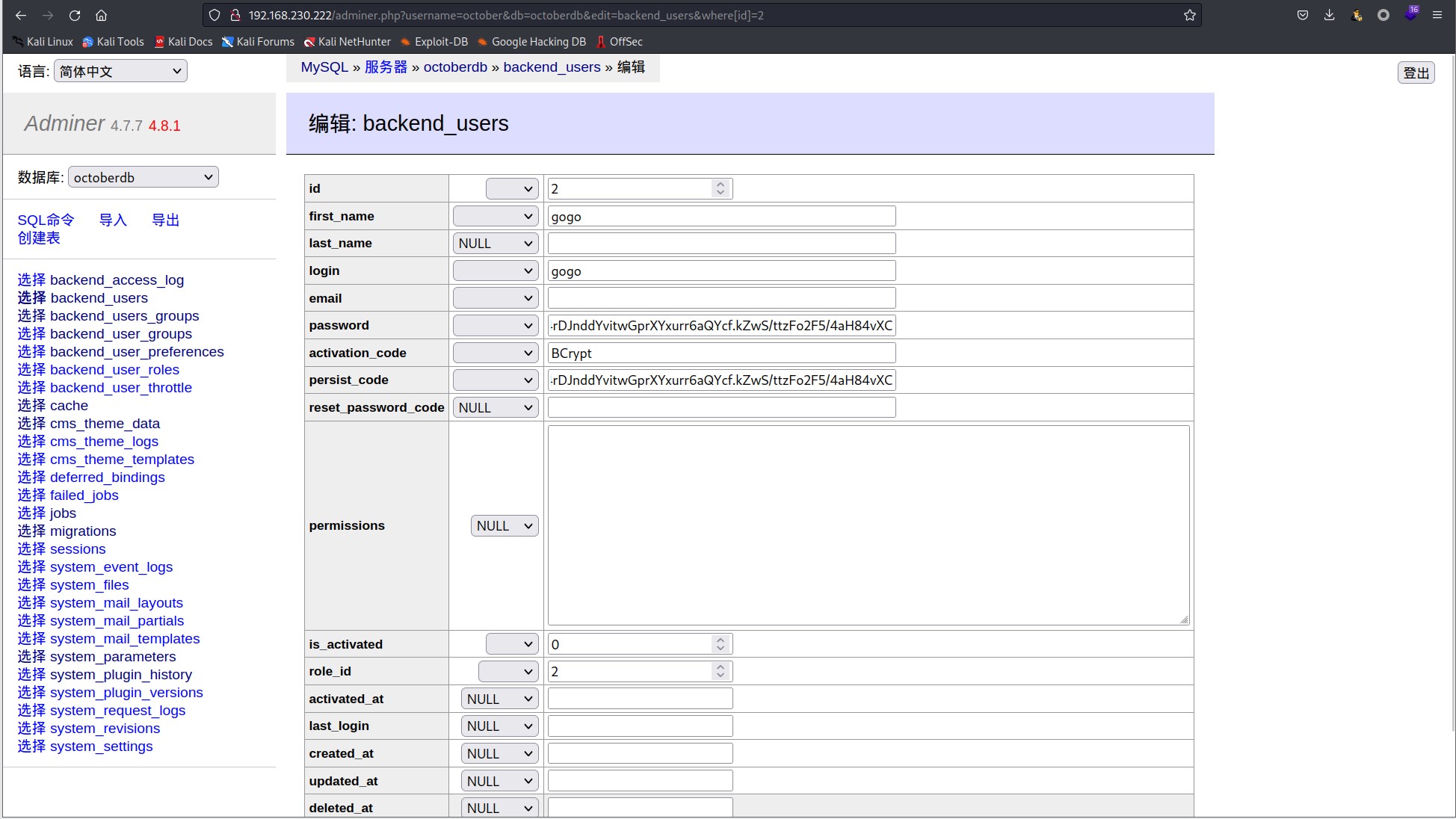View site security lock icon
Screen dimensions: 1456x819
point(235,15)
